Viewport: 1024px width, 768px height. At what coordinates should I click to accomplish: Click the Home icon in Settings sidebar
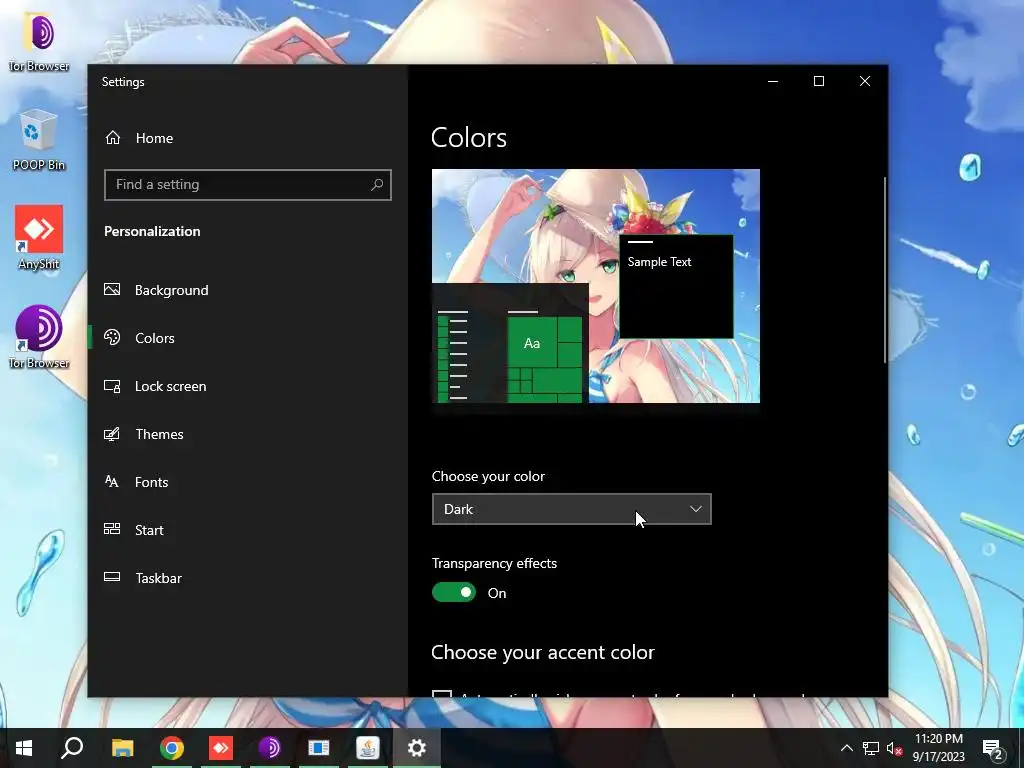[113, 138]
